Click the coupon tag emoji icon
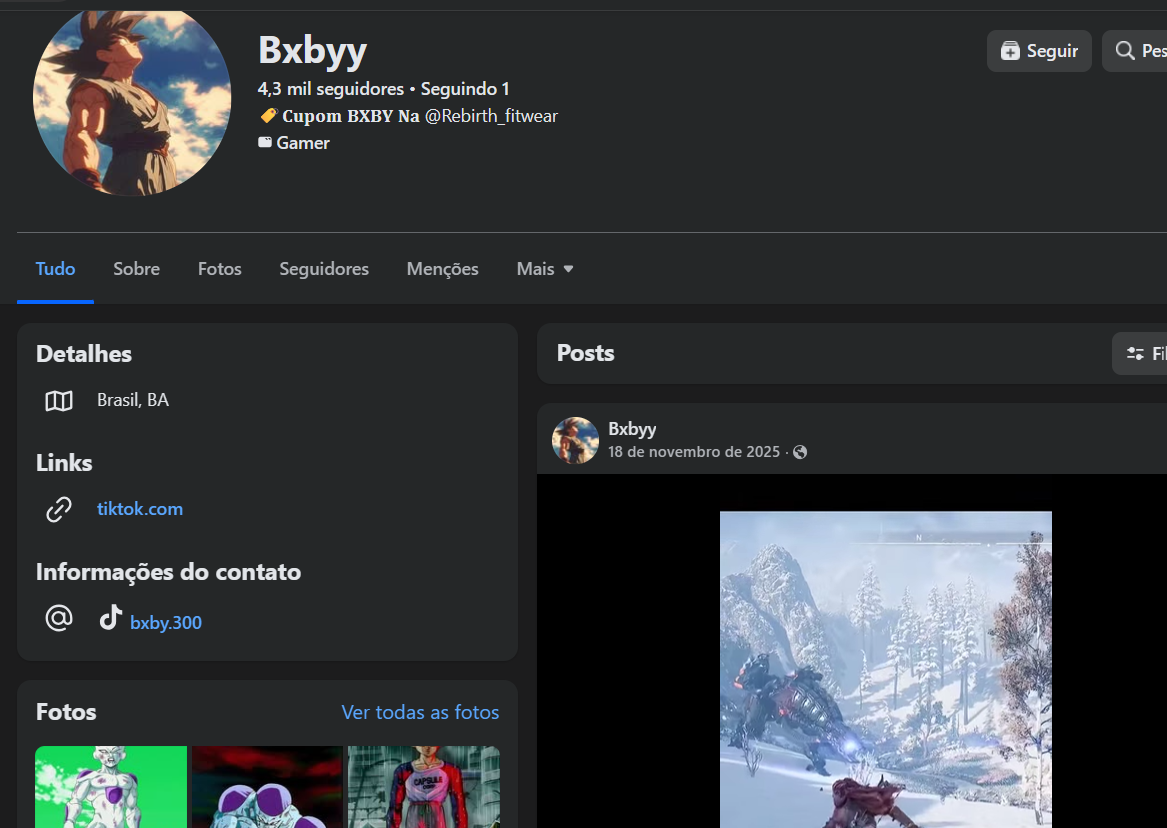Image resolution: width=1167 pixels, height=828 pixels. pyautogui.click(x=268, y=115)
